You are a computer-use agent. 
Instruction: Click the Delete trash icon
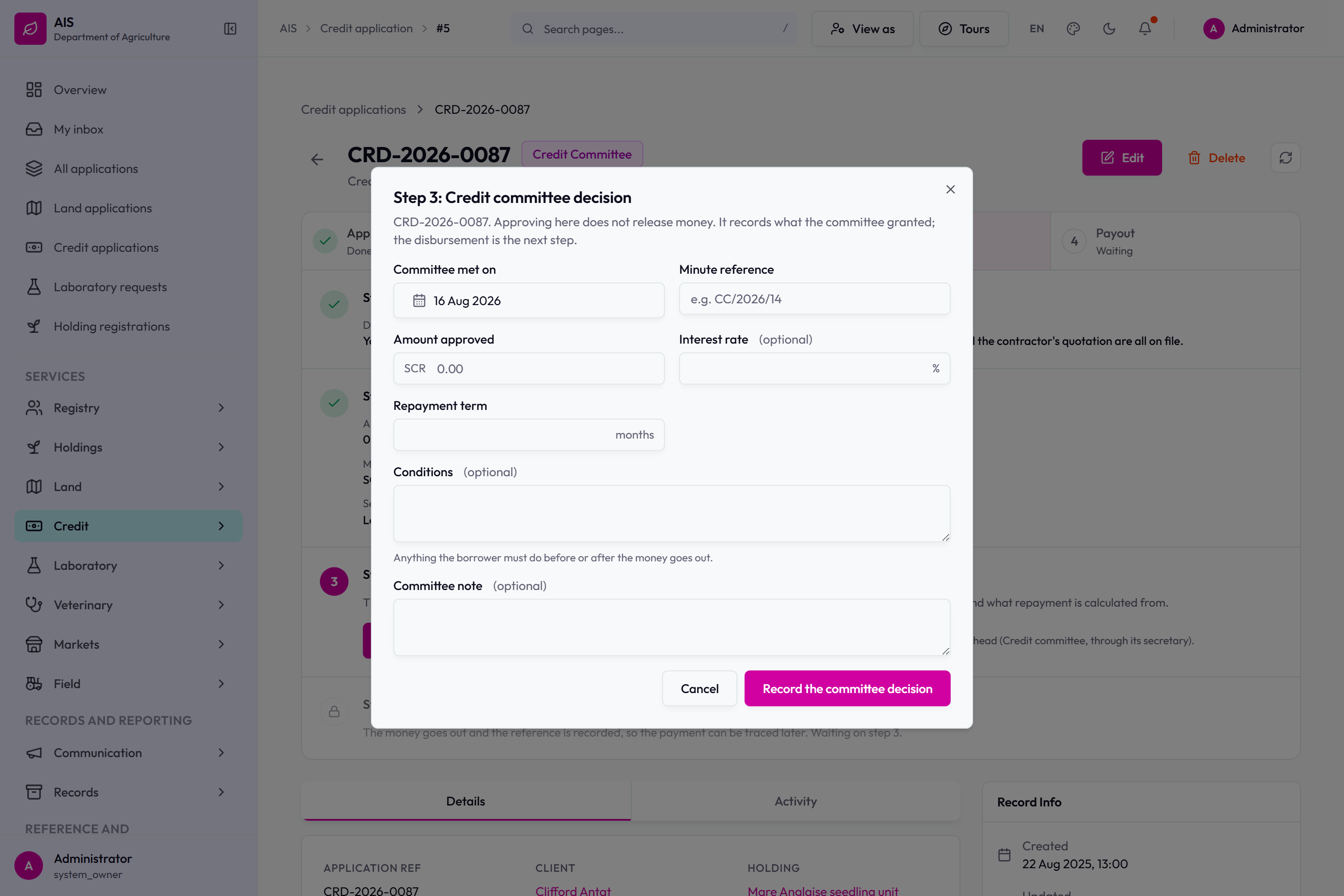(1194, 158)
